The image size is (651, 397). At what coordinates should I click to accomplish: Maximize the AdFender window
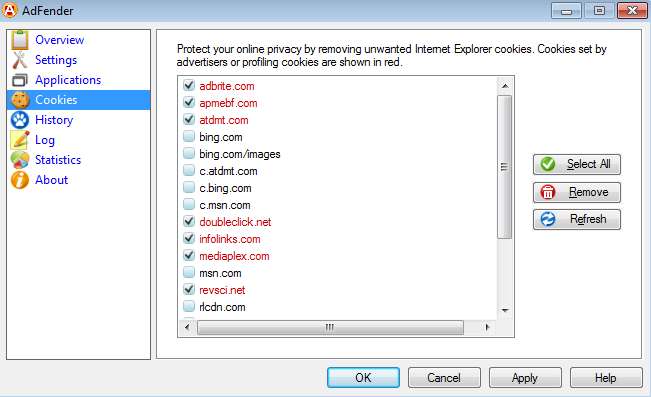click(599, 11)
